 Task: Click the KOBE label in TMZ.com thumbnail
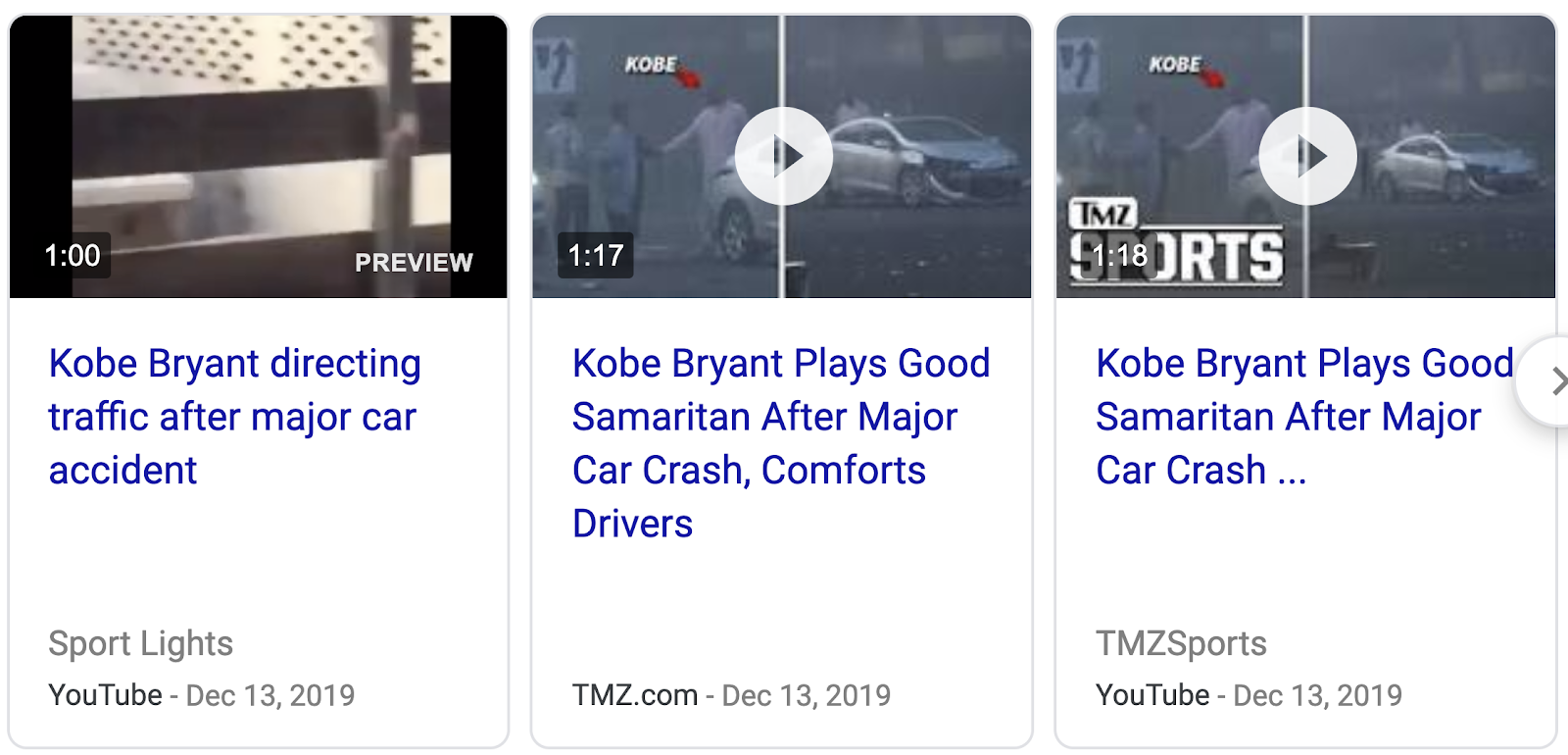651,65
